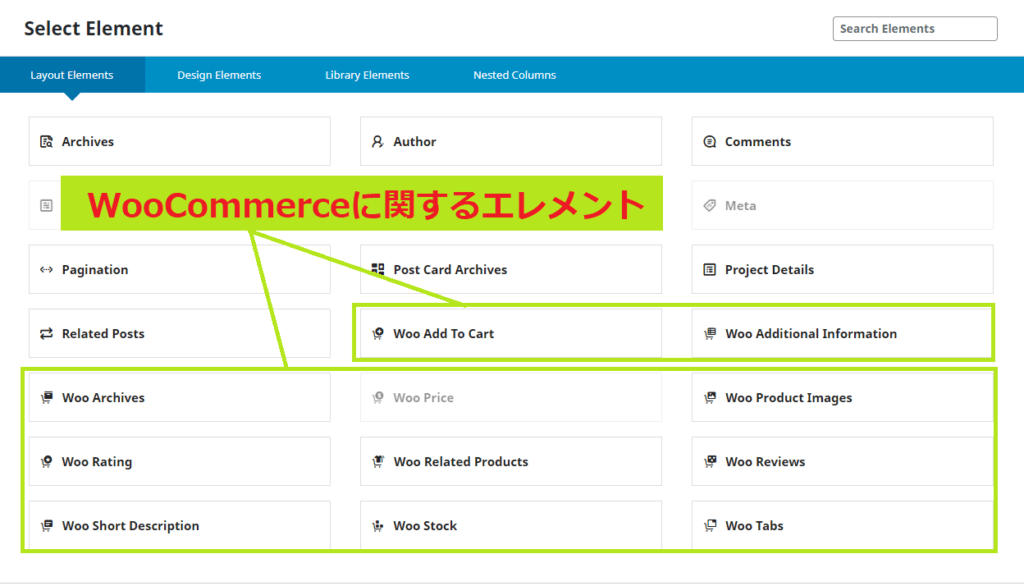Select the Woo Tabs label
Screen dimensions: 1024x586
pyautogui.click(x=754, y=526)
